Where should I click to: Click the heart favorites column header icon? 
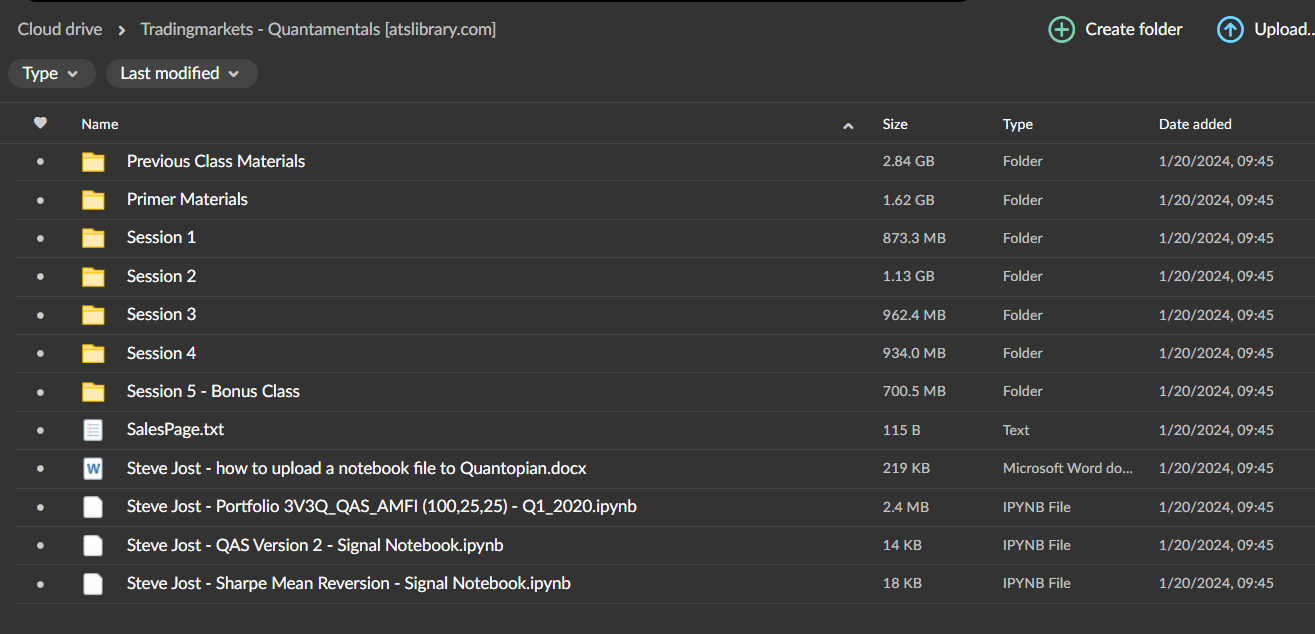pyautogui.click(x=40, y=124)
